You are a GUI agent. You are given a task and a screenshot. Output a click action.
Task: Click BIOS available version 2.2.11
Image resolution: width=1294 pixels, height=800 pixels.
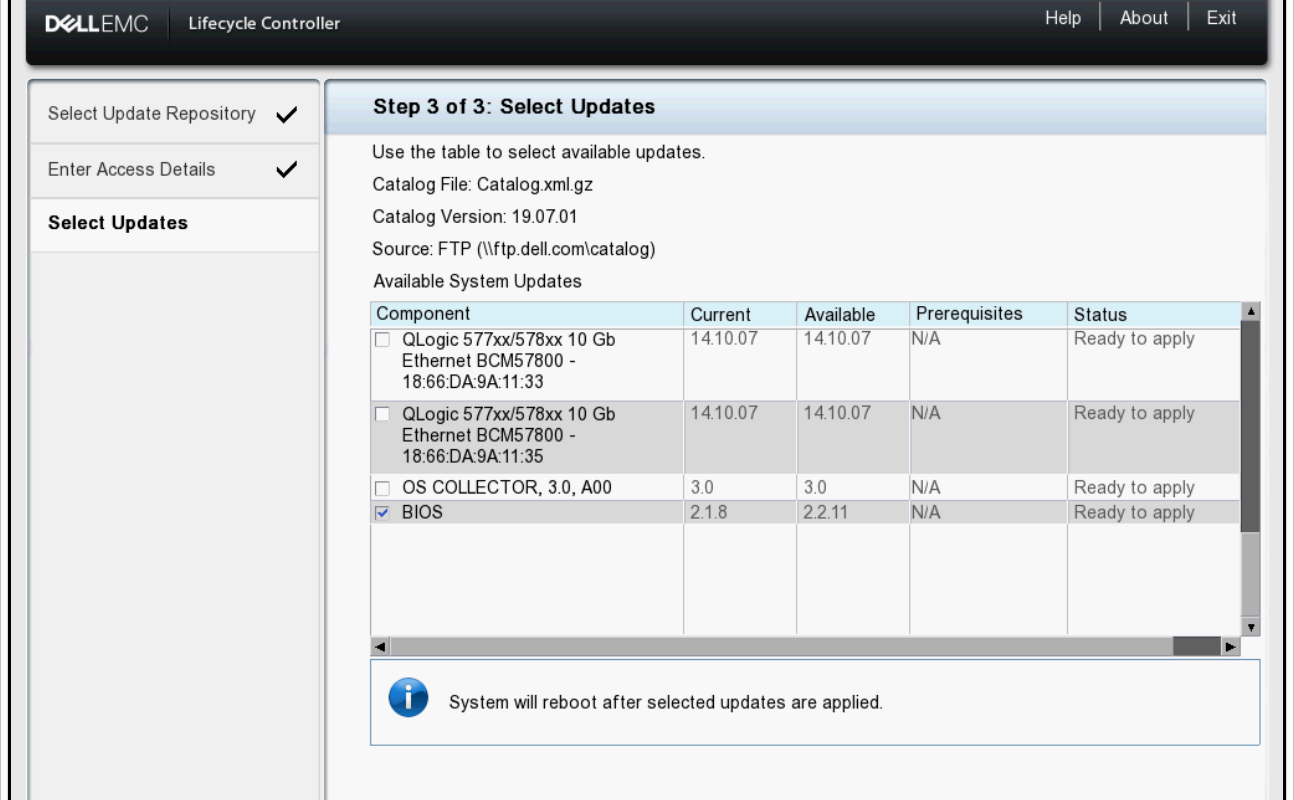(827, 512)
